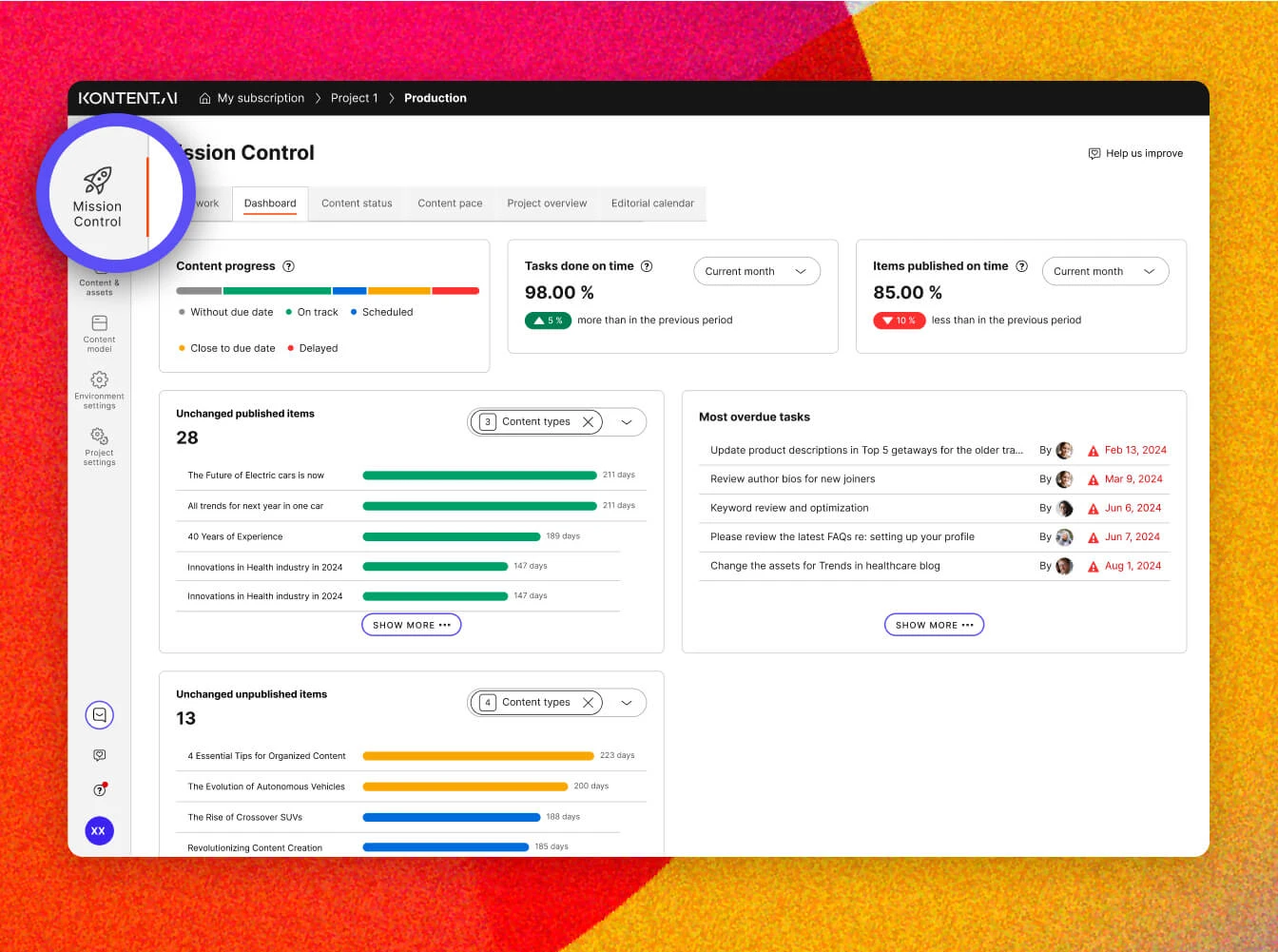Open the sidebar help question mark icon
This screenshot has width=1278, height=952.
99,790
